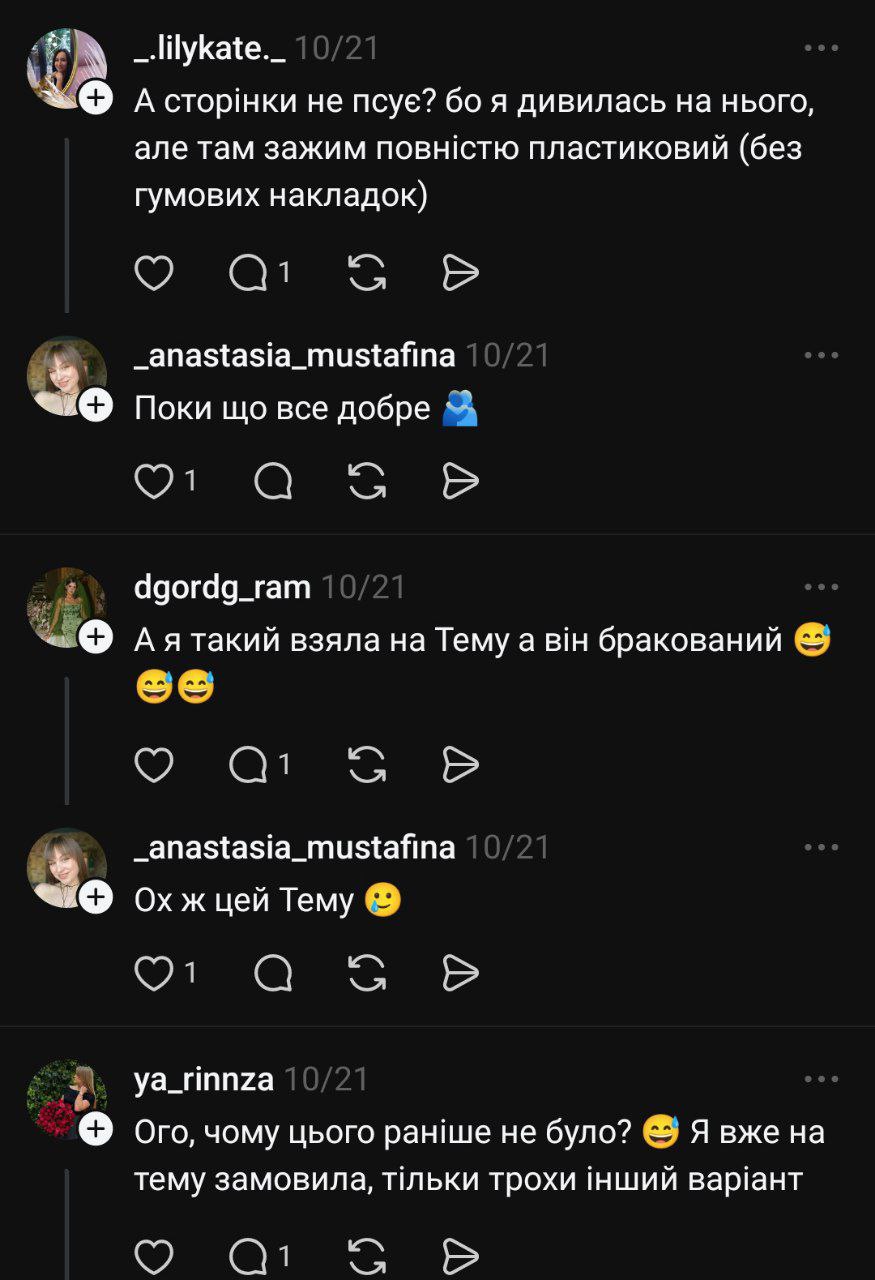Share the 'Поки що все добре' reply

click(x=460, y=482)
